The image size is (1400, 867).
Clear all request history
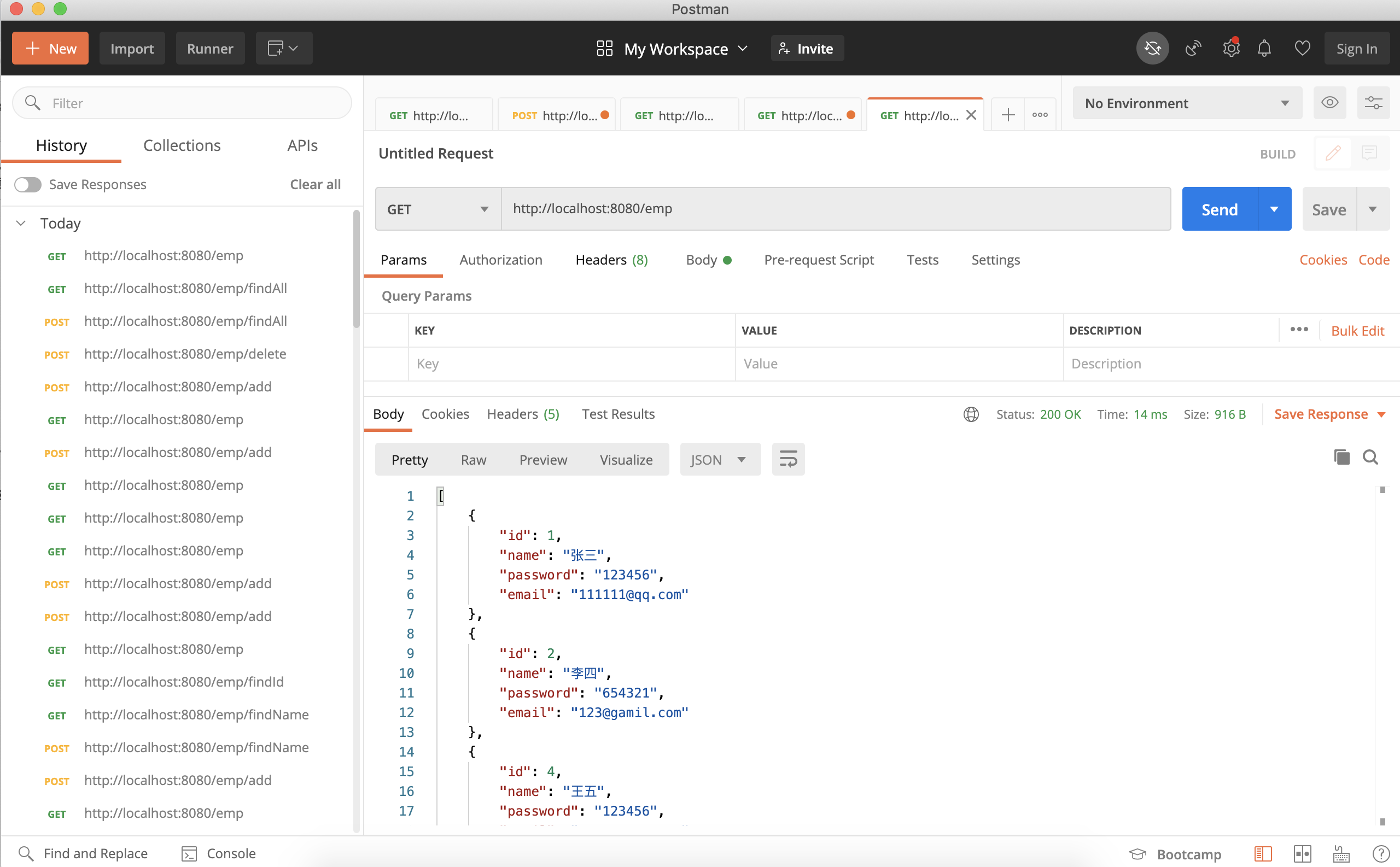pyautogui.click(x=315, y=184)
